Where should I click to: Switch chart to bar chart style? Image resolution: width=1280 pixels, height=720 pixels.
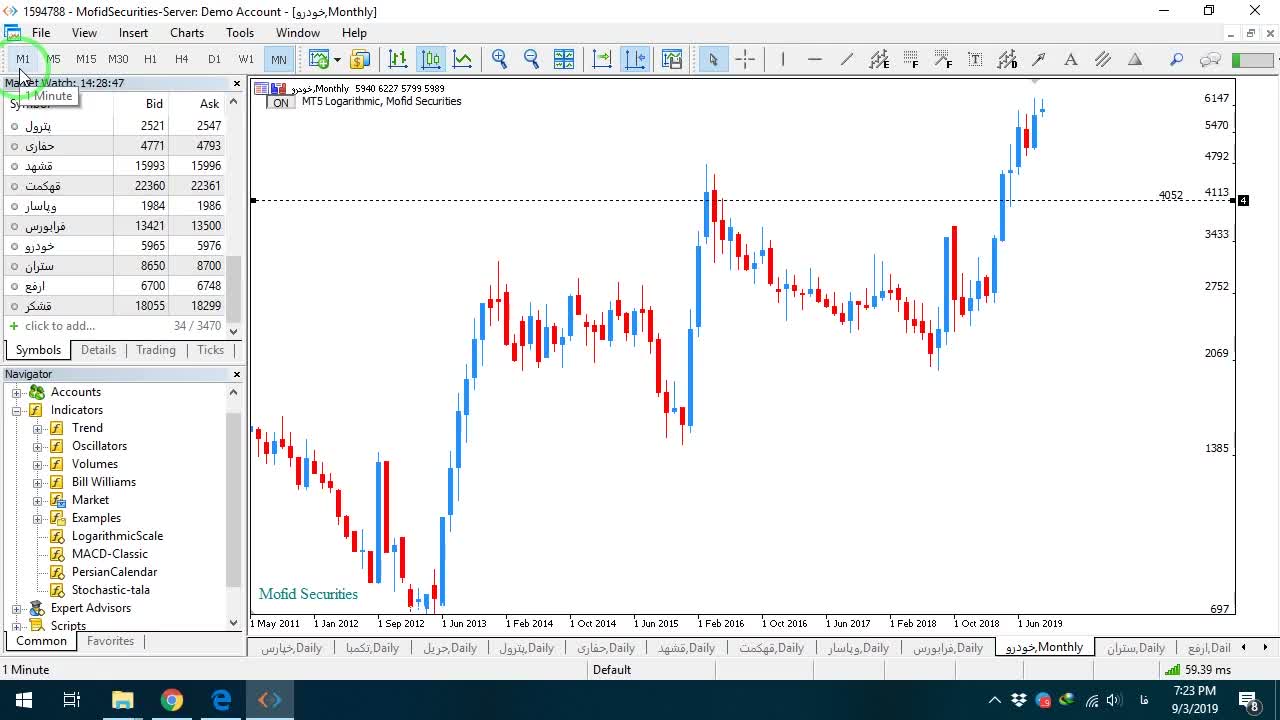(398, 59)
